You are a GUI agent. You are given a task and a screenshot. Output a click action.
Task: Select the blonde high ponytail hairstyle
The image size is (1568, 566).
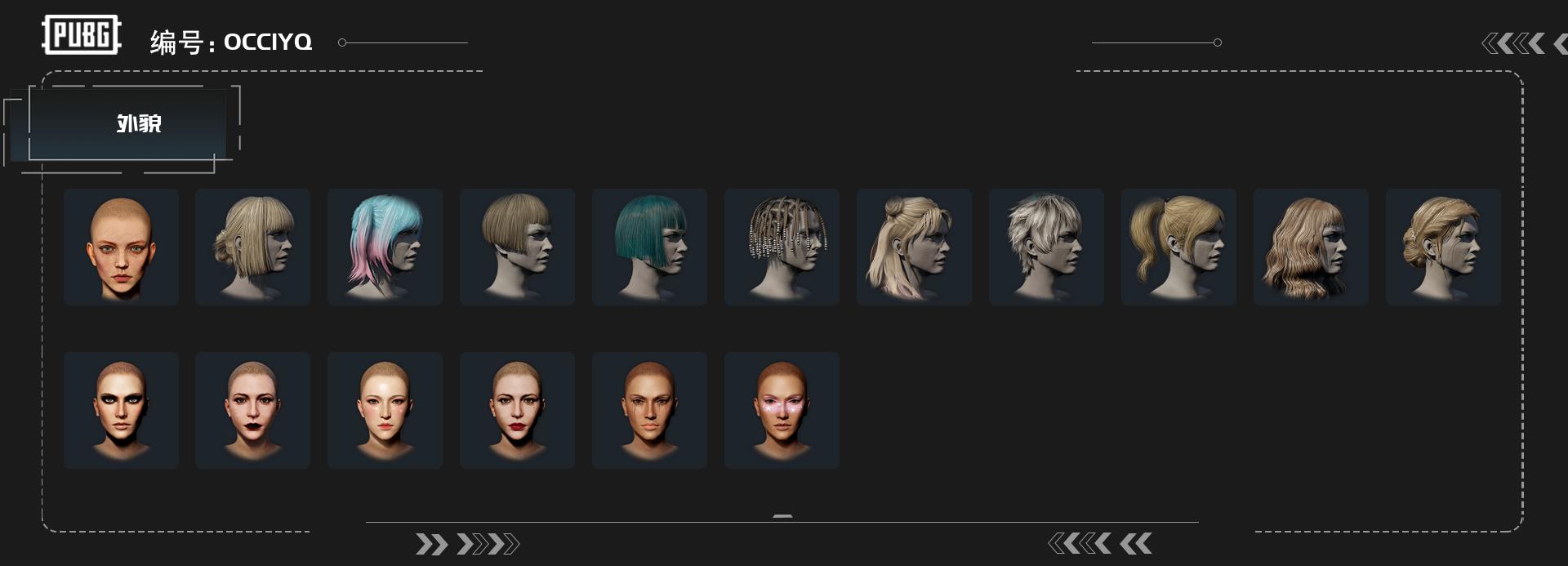[x=1178, y=247]
